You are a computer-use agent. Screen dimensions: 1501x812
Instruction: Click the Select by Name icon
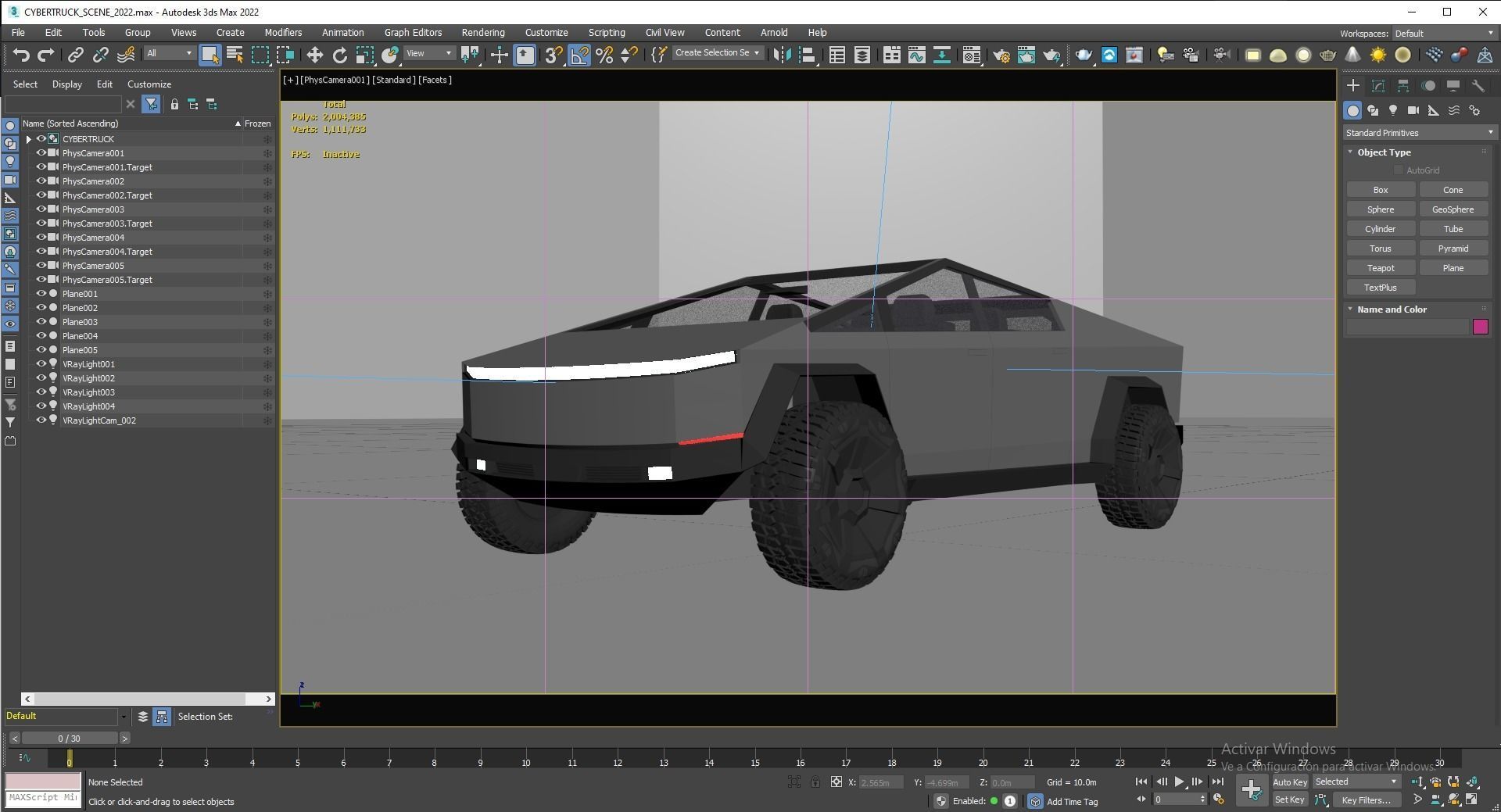(235, 55)
